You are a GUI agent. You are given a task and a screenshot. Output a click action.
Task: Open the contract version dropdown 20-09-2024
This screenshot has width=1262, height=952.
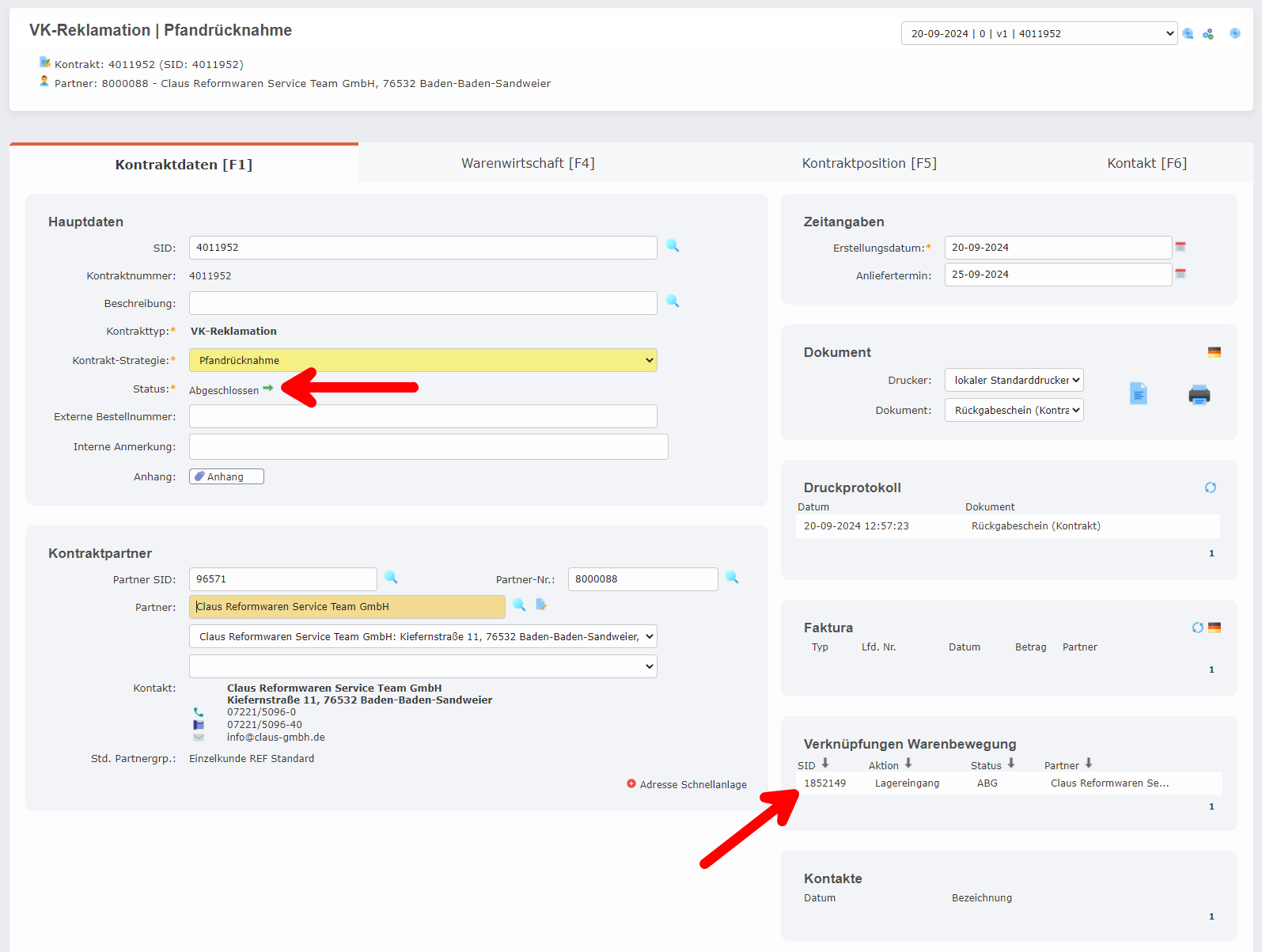click(x=1039, y=33)
